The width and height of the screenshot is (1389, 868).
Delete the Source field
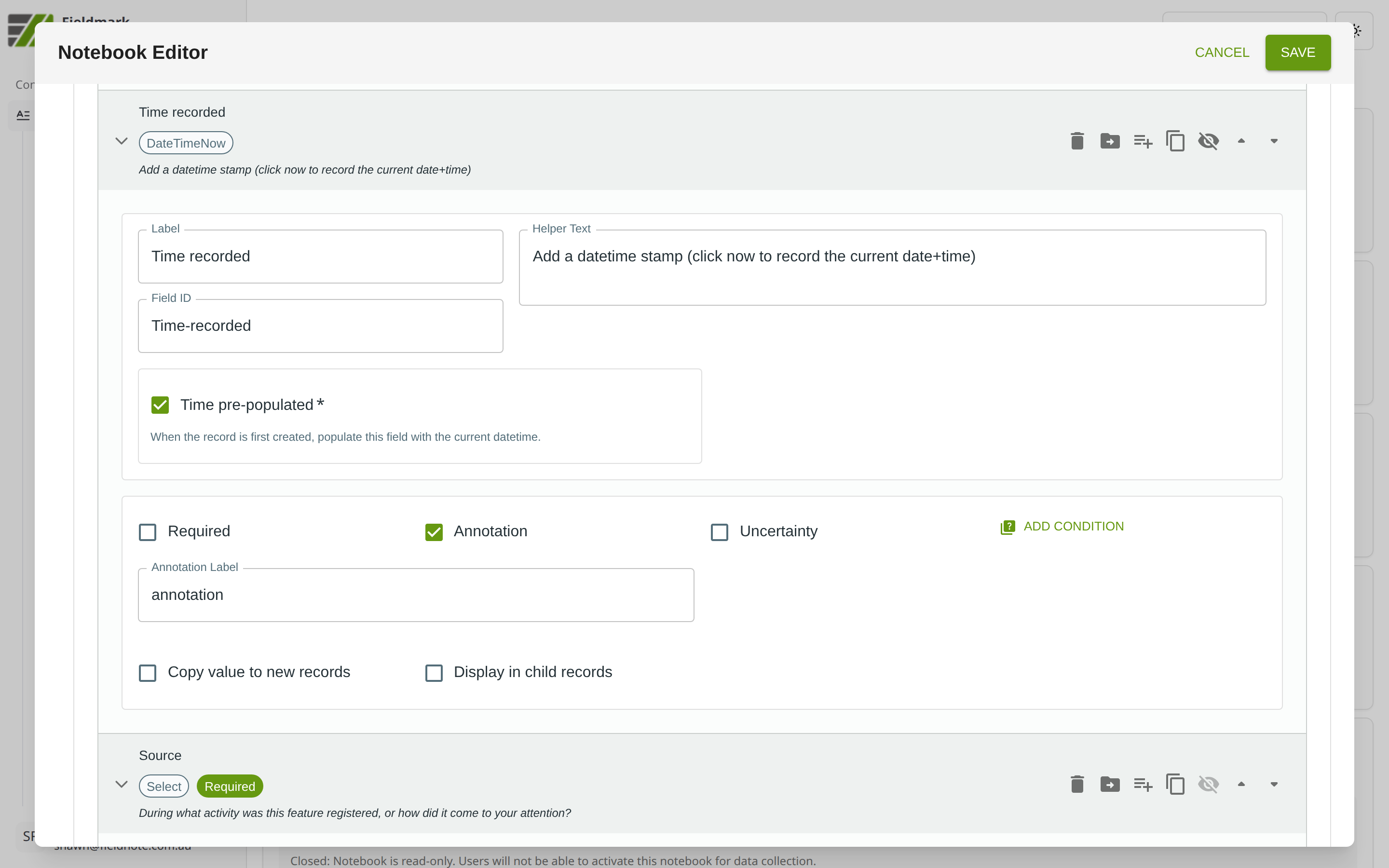click(1077, 784)
